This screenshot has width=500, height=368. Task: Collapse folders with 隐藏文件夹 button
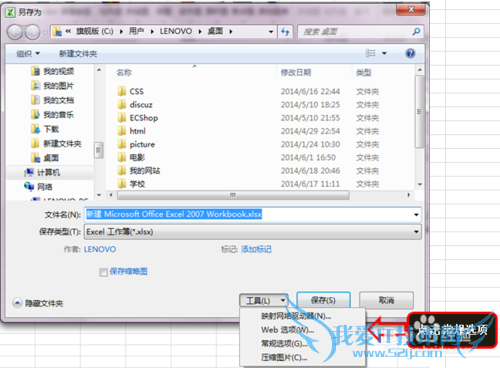[38, 303]
